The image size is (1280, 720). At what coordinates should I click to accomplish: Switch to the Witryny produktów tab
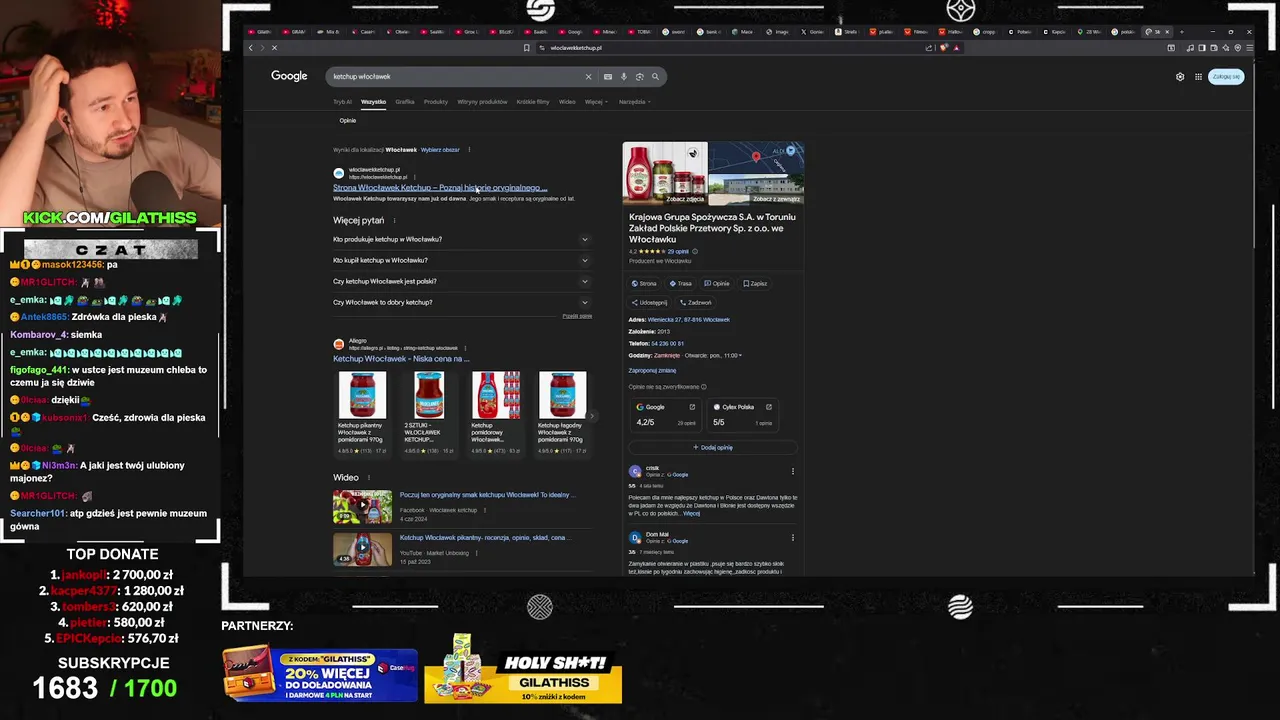(482, 102)
